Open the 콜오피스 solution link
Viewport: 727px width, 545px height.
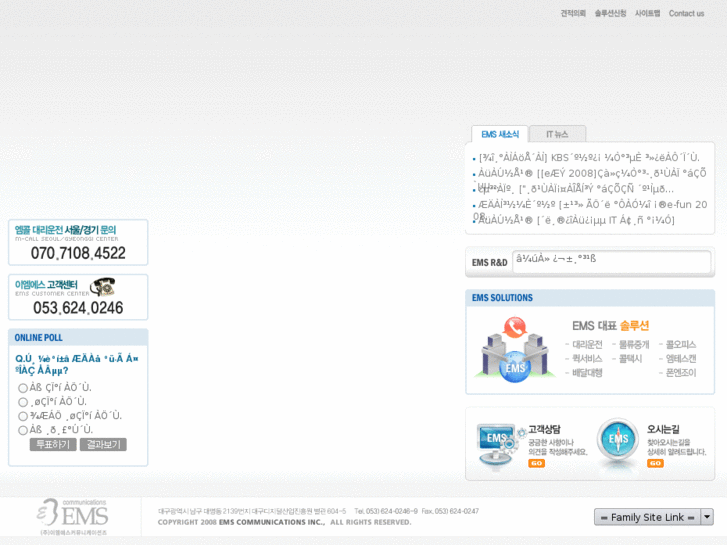(x=681, y=345)
